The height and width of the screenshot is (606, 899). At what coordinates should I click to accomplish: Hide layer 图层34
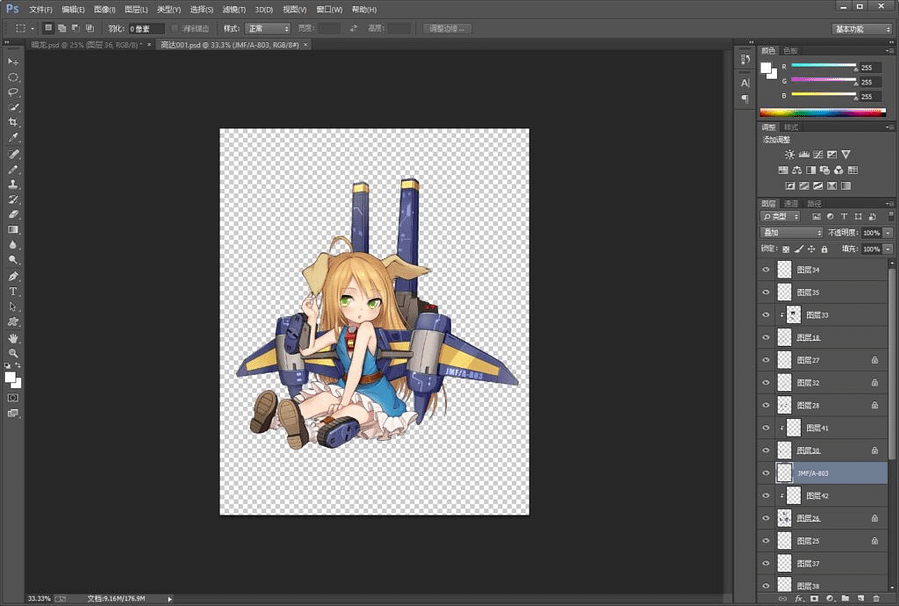[x=766, y=269]
